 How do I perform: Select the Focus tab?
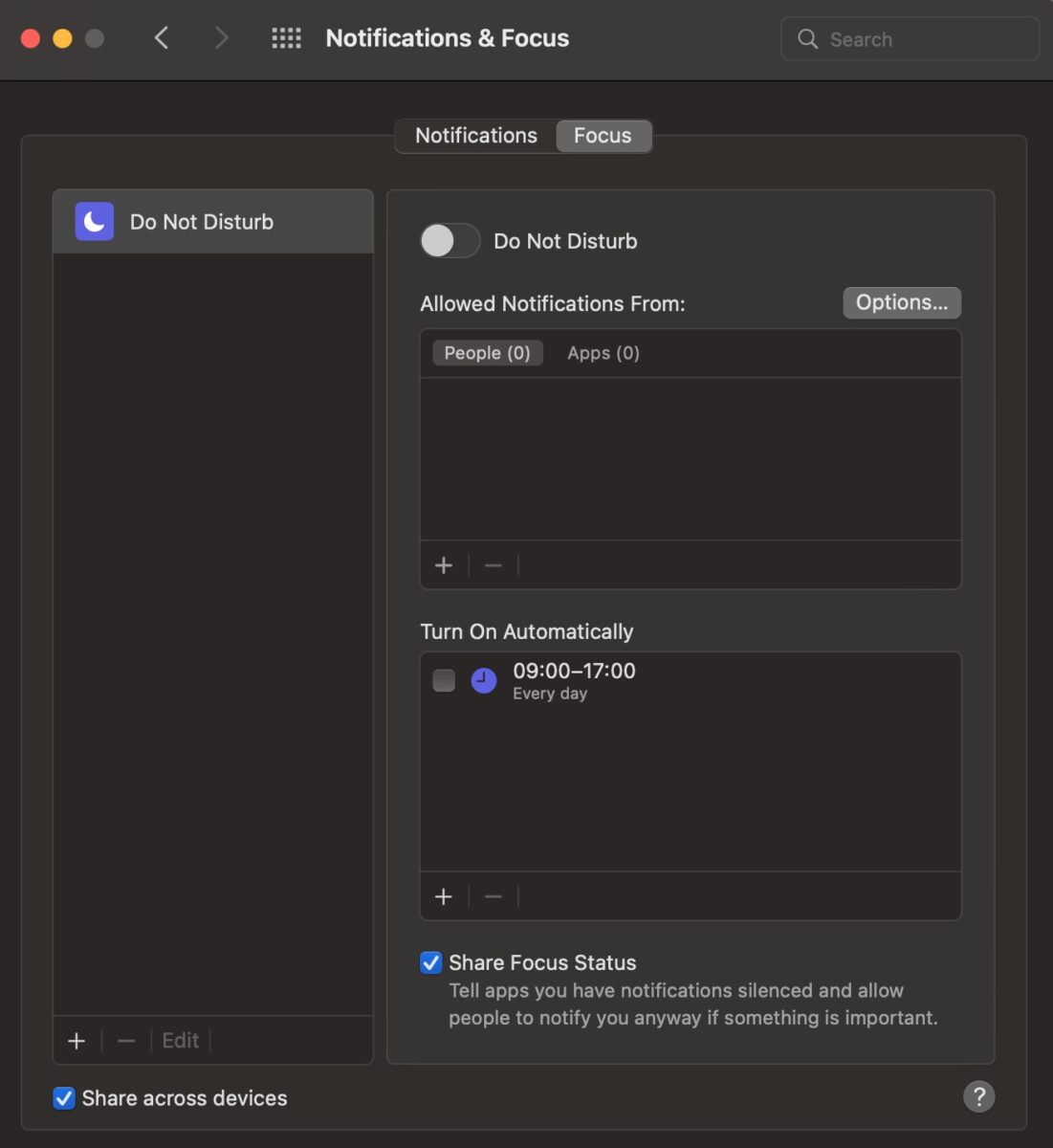click(x=603, y=136)
